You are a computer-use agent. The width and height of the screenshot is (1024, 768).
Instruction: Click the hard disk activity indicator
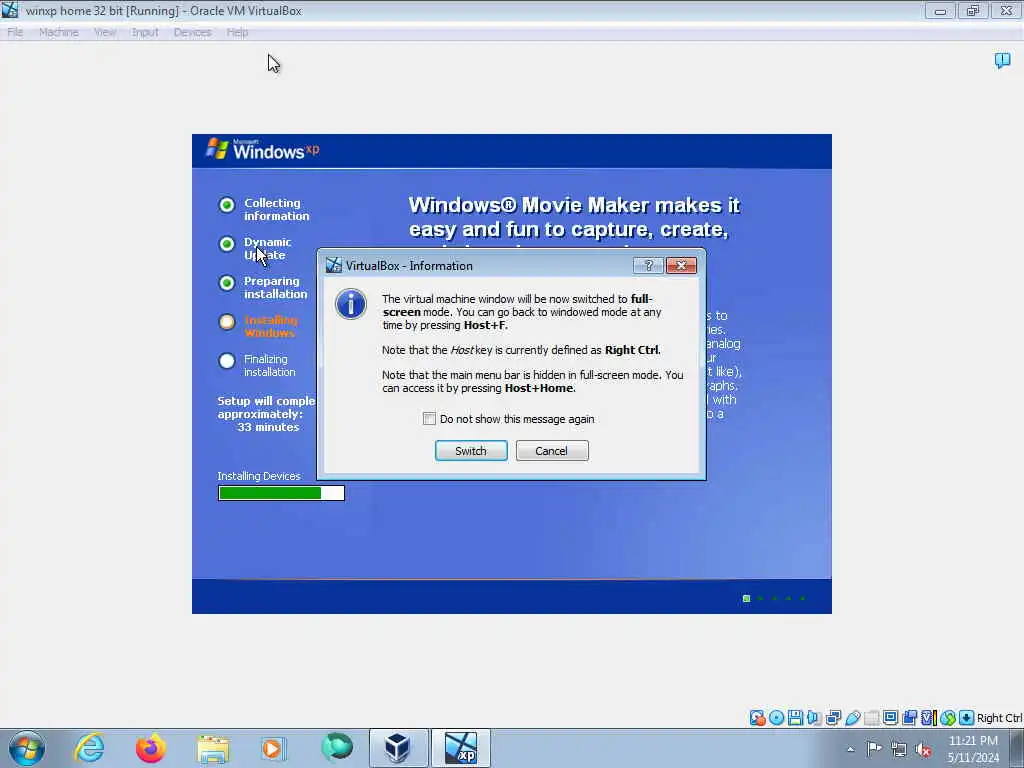(757, 718)
